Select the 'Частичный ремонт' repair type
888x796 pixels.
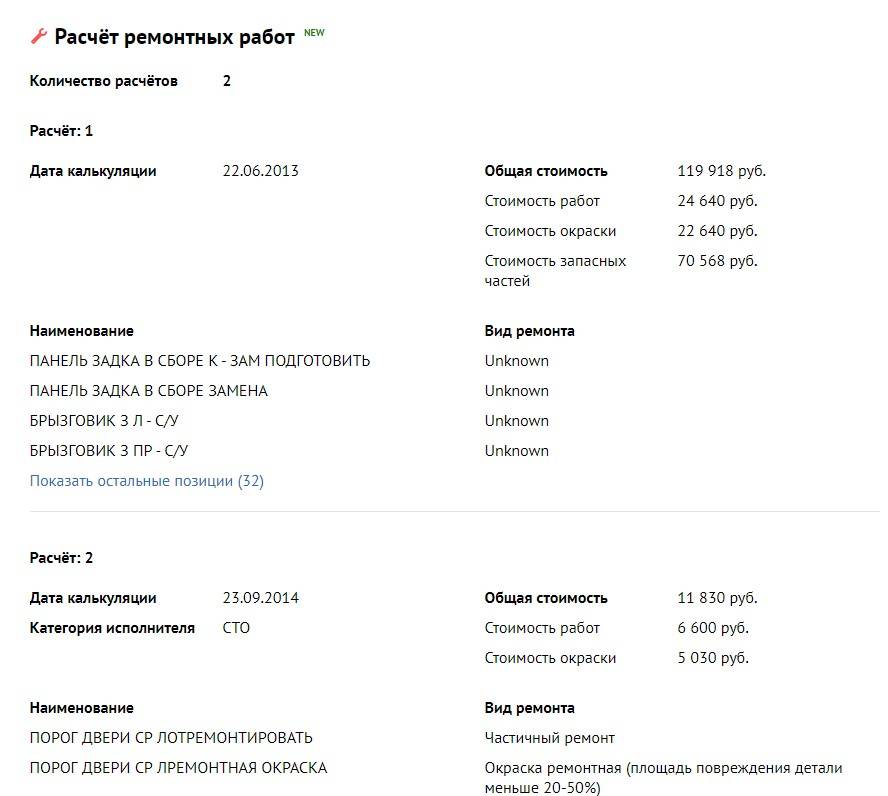tap(549, 738)
